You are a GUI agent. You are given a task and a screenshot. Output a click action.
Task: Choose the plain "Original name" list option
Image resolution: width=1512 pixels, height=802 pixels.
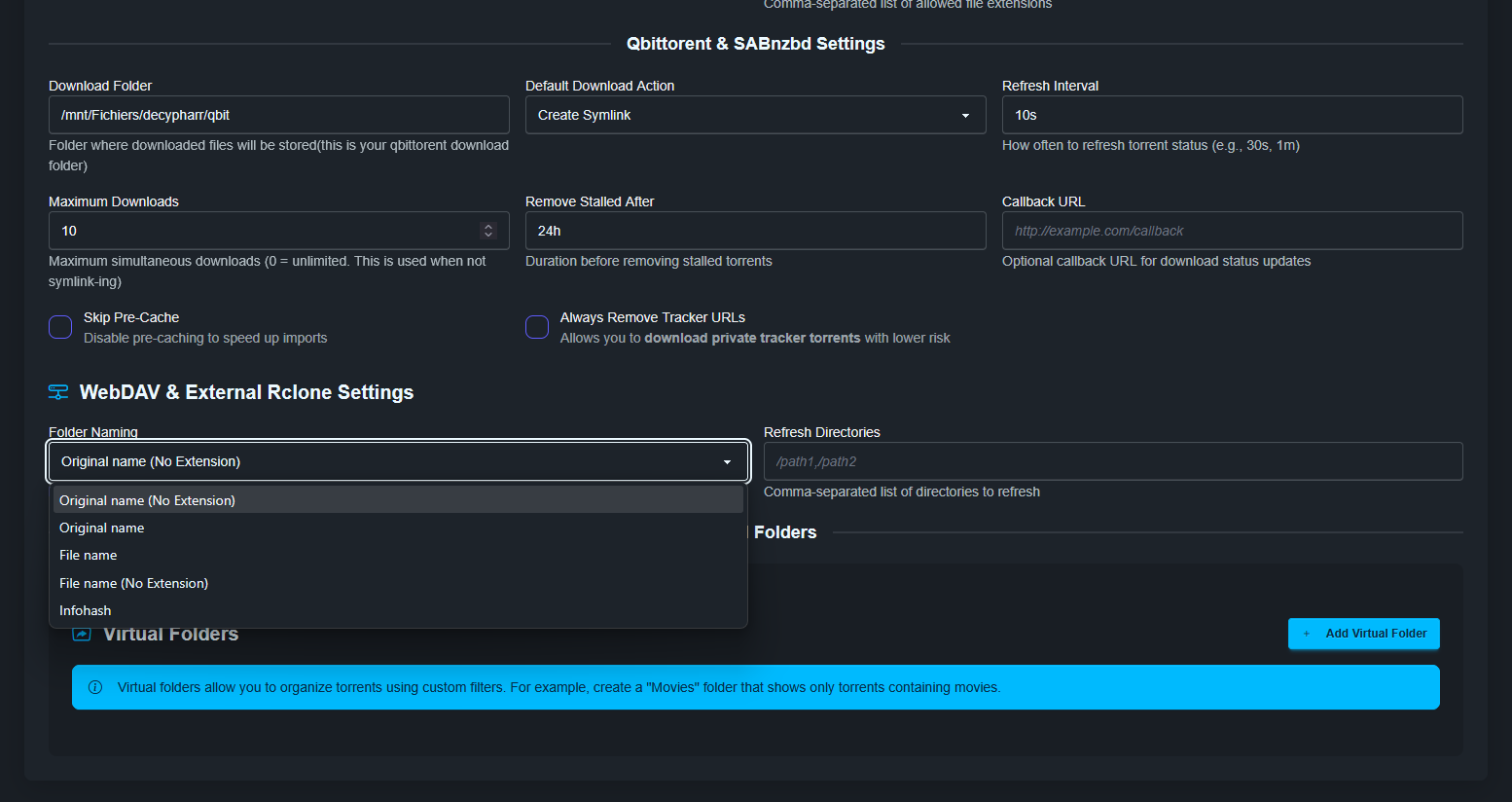coord(102,528)
